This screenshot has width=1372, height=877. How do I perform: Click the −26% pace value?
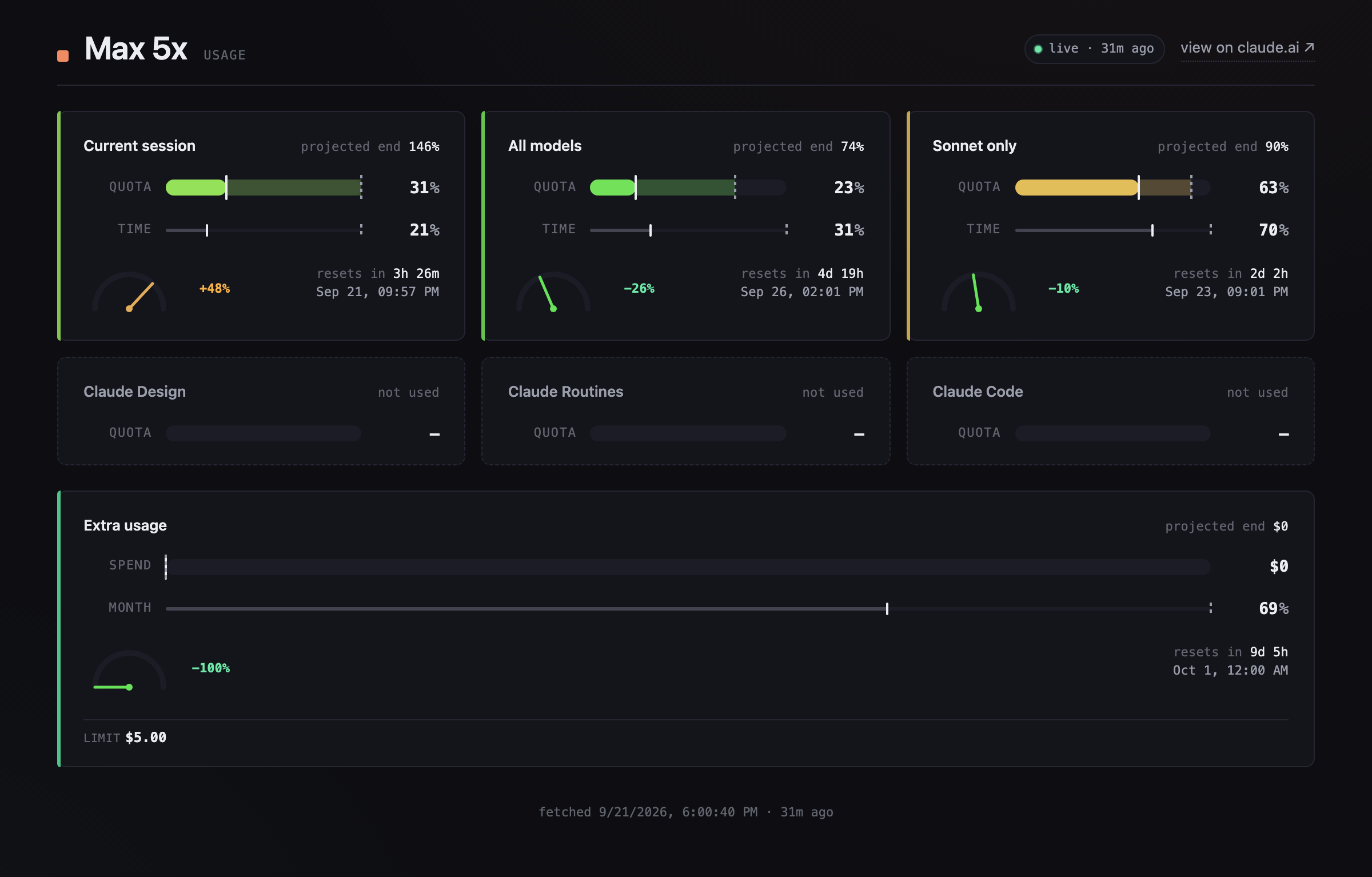[639, 289]
